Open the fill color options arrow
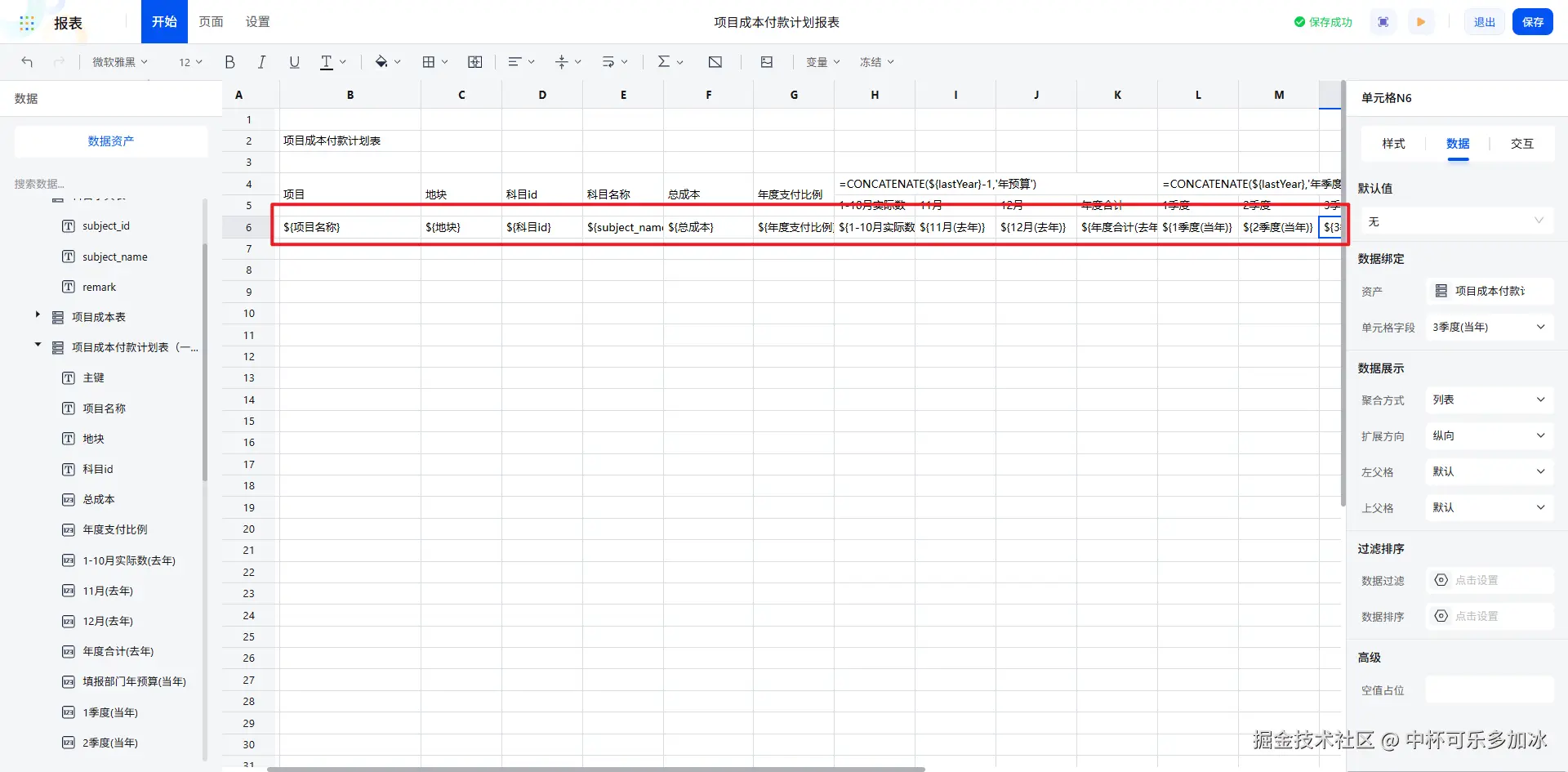 398,62
